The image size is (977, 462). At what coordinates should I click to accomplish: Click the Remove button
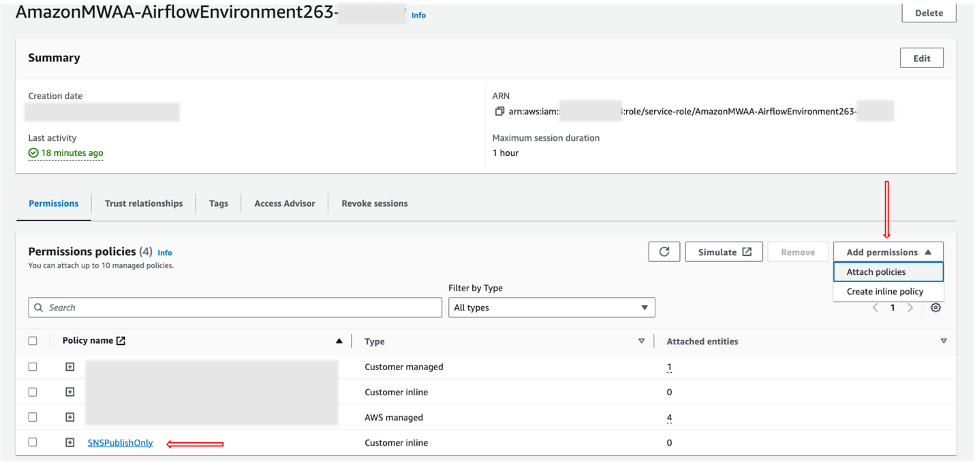[x=798, y=252]
